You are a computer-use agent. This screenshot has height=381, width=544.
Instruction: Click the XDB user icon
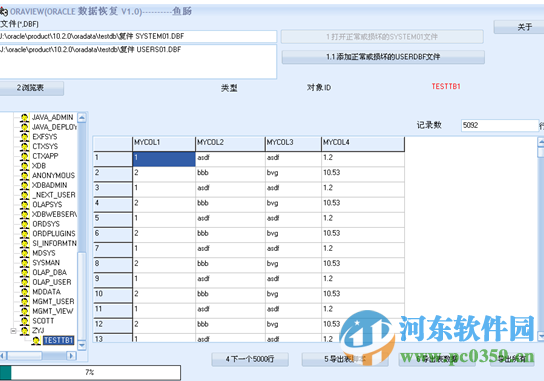(x=24, y=166)
